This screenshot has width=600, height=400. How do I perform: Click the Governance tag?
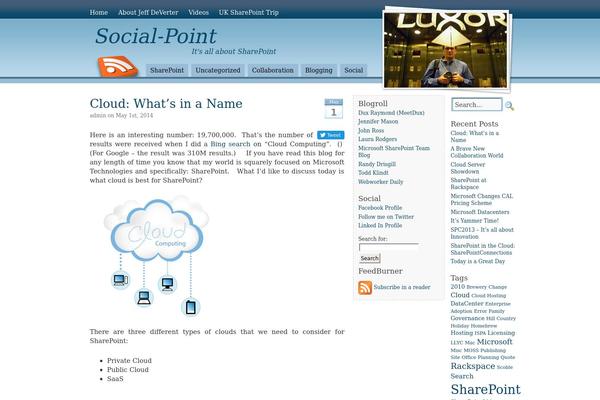(x=467, y=318)
